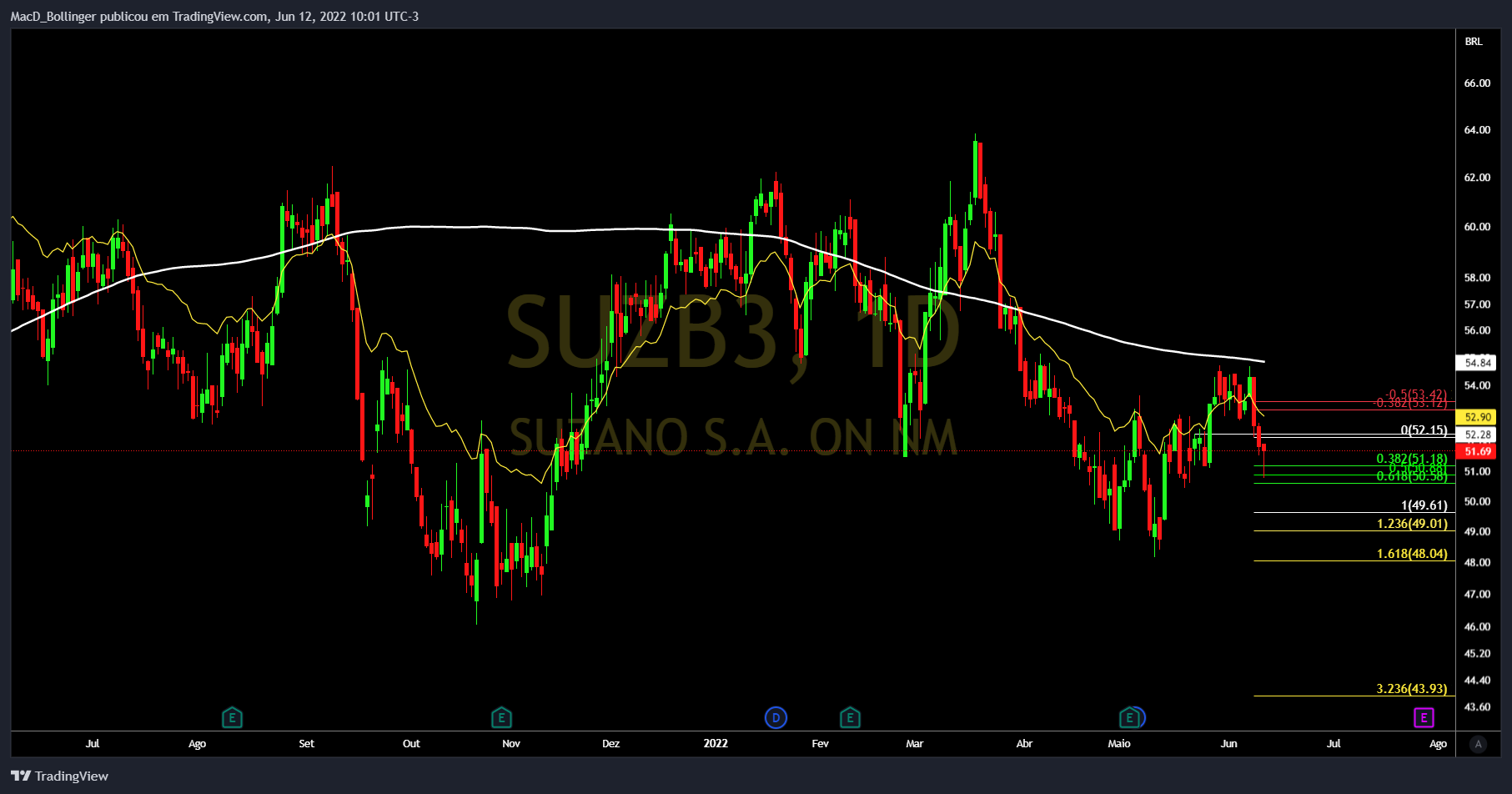1512x794 pixels.
Task: Click the Fibonacci 1(49.61) level label
Action: (x=1424, y=505)
